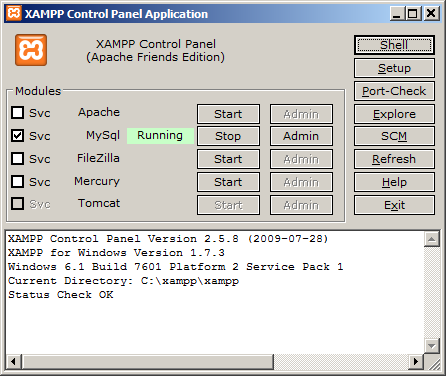
Task: Refresh the module status
Action: tap(394, 159)
